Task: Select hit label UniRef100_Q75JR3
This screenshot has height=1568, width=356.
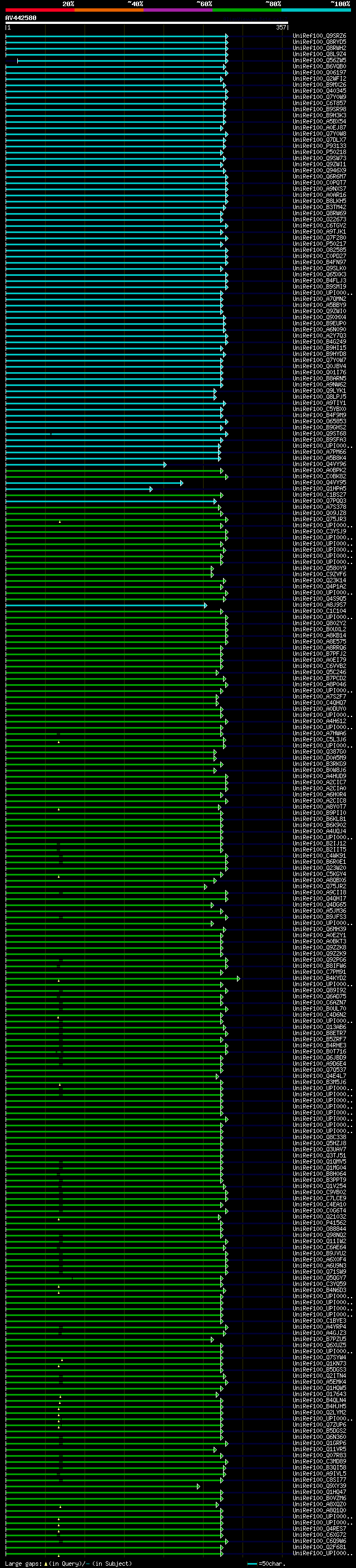Action: pos(319,519)
